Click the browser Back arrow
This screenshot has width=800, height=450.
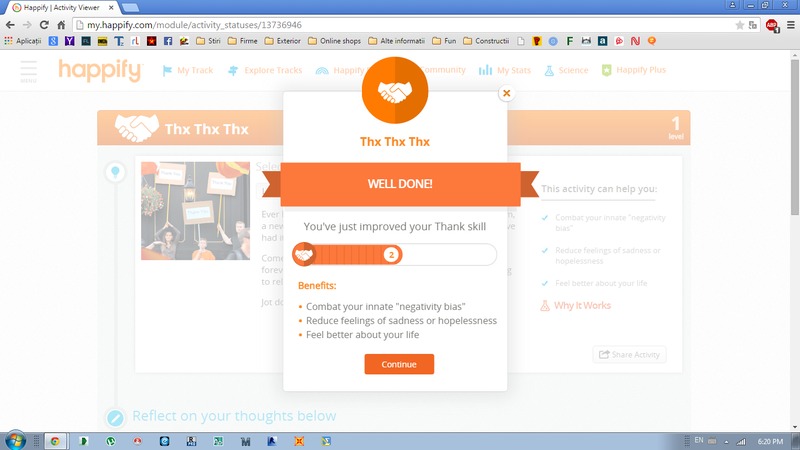click(10, 25)
